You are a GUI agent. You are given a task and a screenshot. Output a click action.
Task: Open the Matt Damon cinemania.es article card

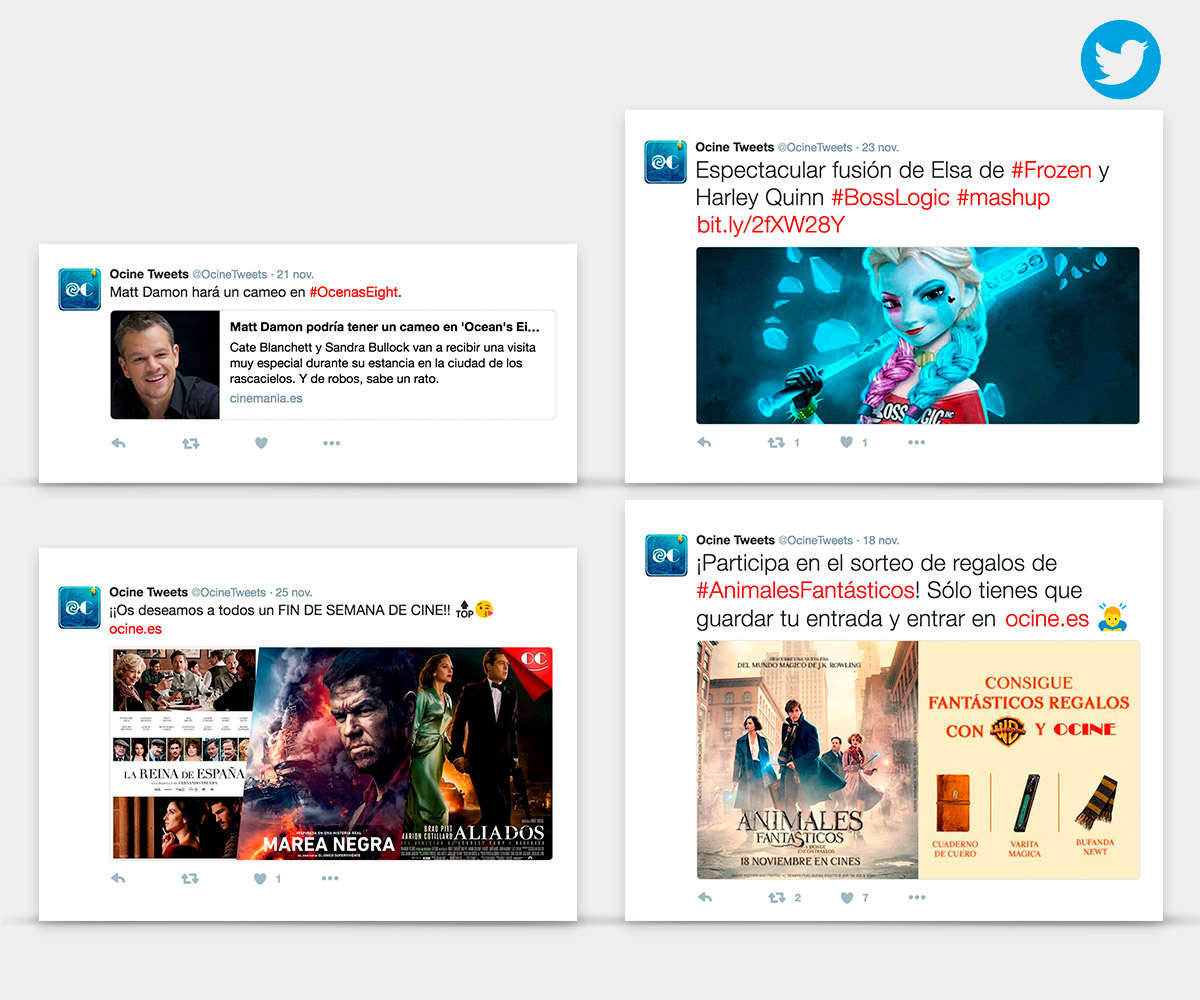(333, 364)
